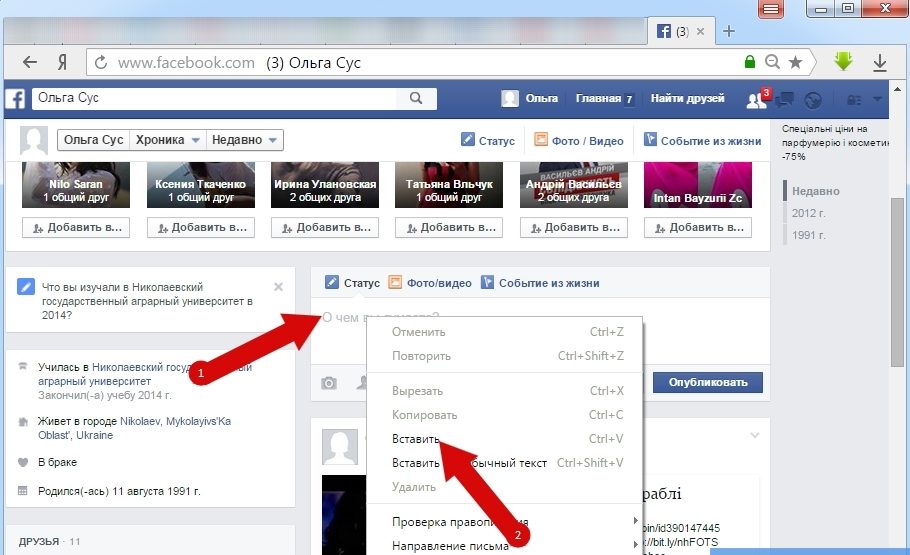Click the magnifier icon in the address bar
Image resolution: width=910 pixels, height=555 pixels.
[772, 62]
